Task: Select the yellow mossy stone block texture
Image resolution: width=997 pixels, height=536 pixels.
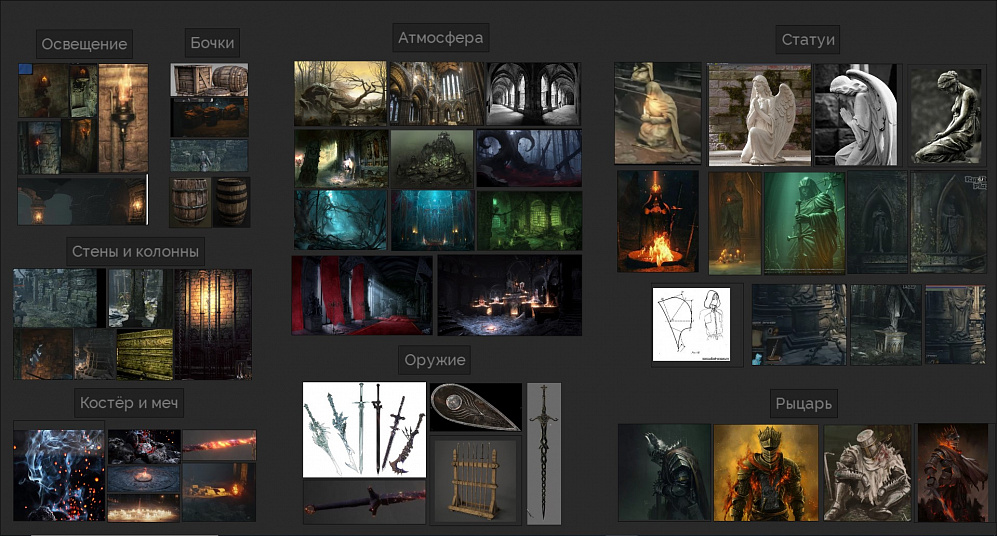Action: 145,354
